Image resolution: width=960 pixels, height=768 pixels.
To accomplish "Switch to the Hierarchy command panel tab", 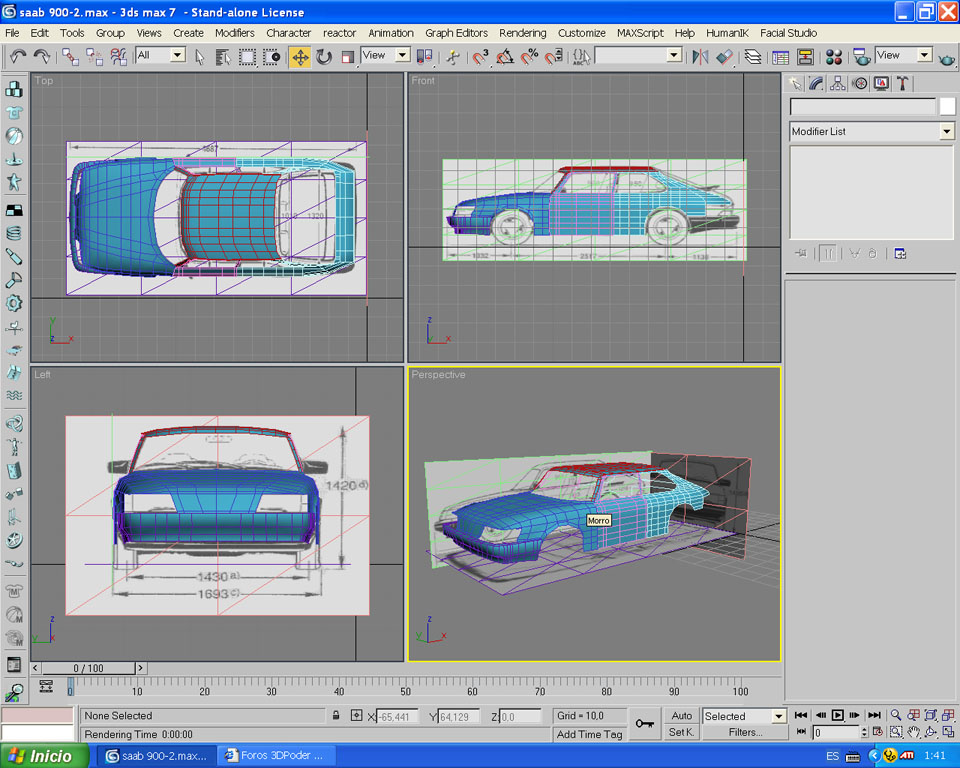I will pyautogui.click(x=838, y=83).
